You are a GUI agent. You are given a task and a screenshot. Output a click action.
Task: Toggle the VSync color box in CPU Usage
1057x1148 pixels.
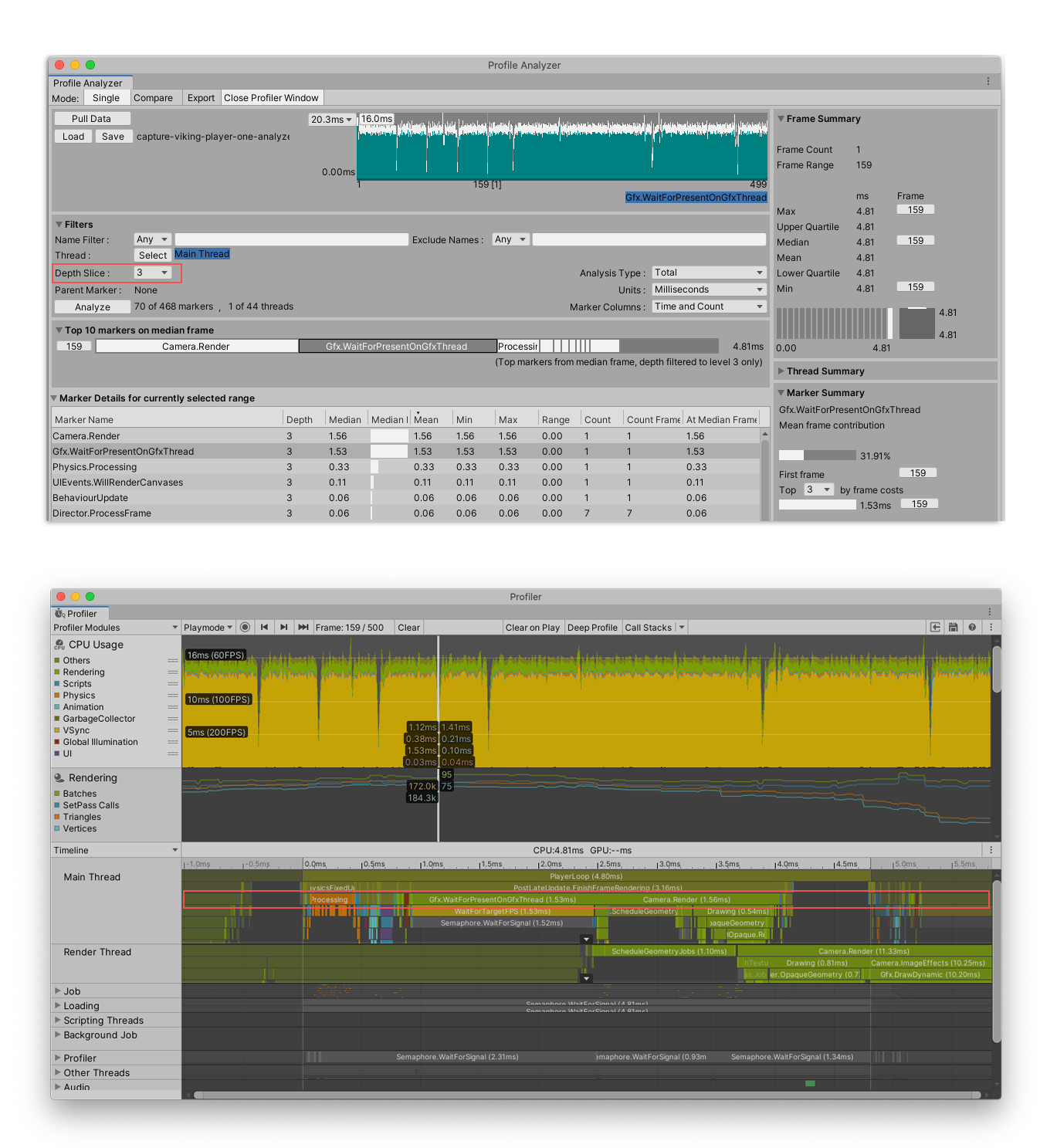57,730
